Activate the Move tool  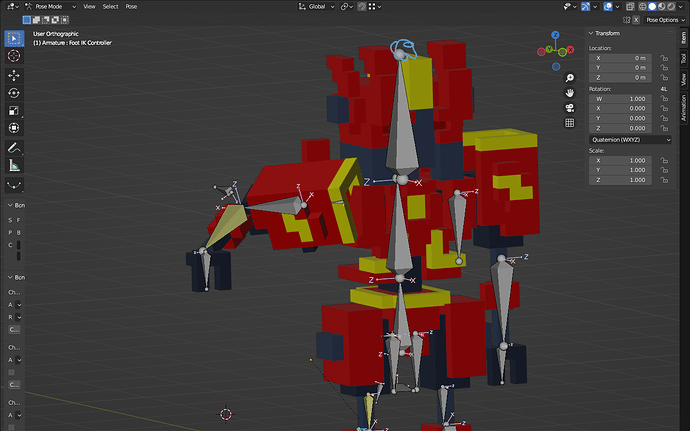click(14, 75)
